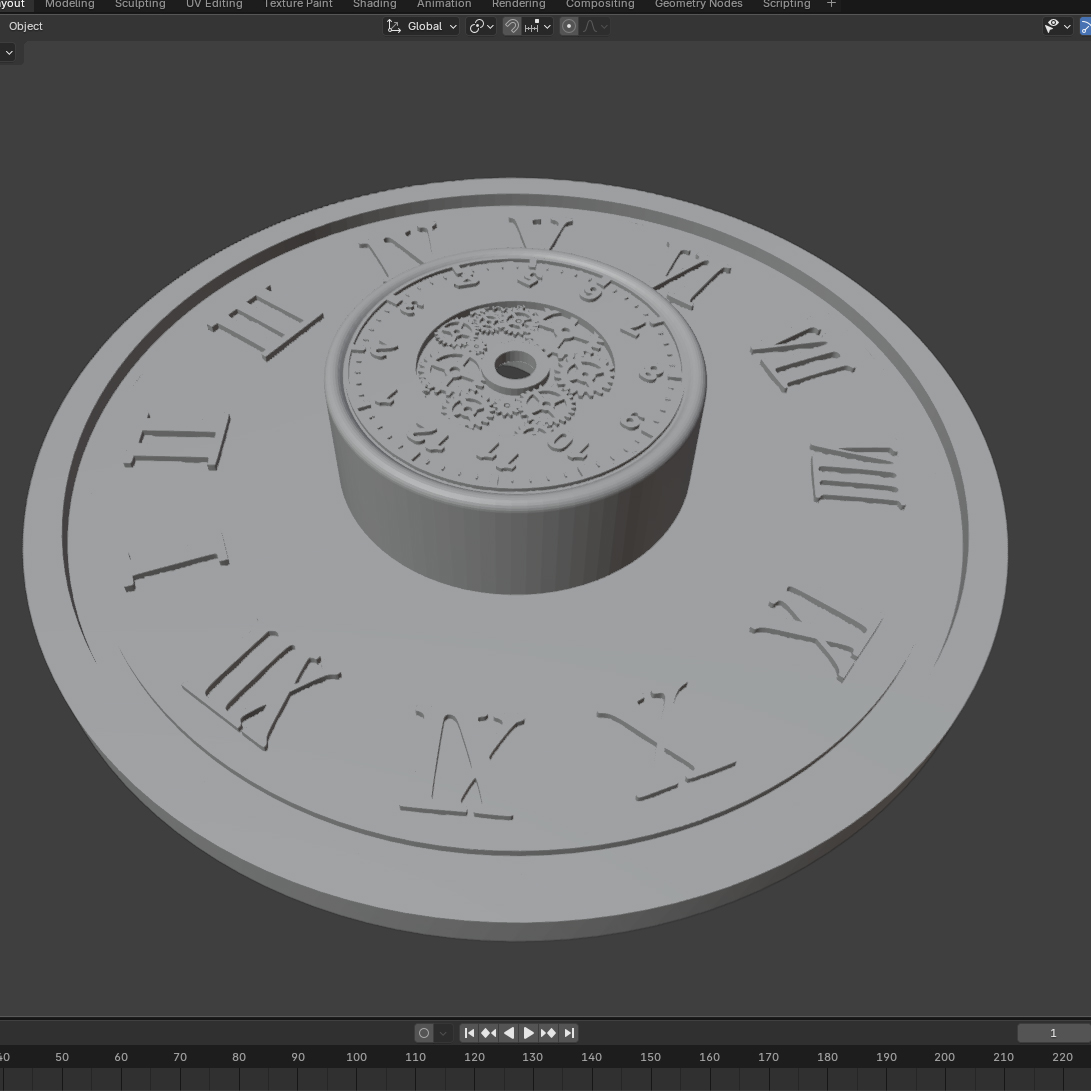This screenshot has width=1091, height=1091.
Task: Jump to the first frame
Action: pos(469,1033)
